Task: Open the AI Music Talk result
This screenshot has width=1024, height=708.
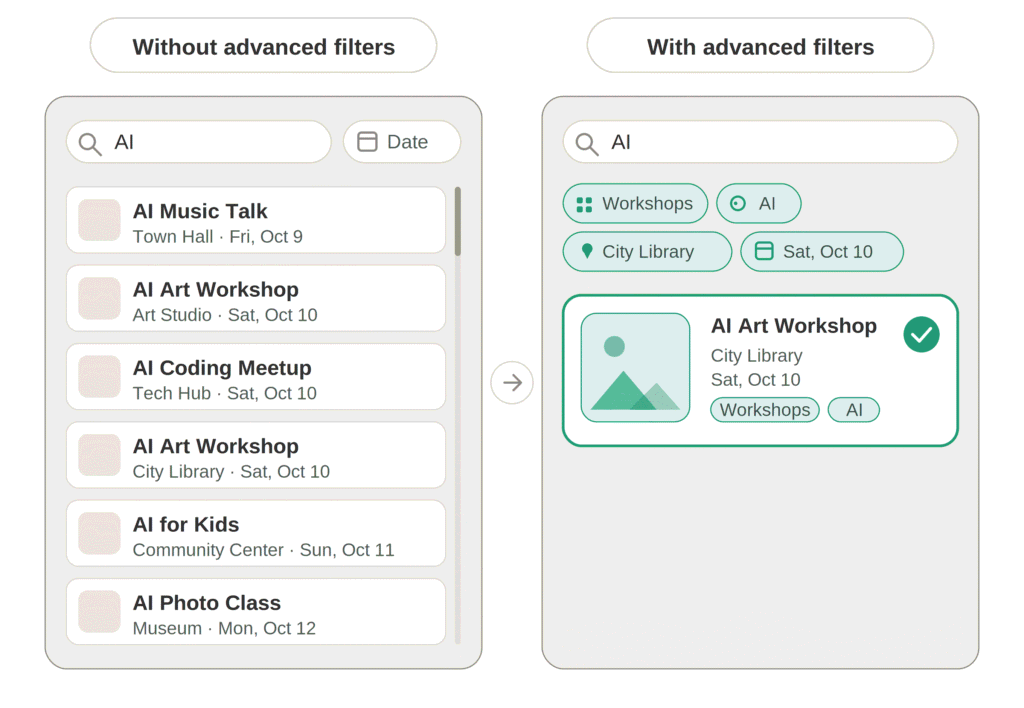Action: pos(256,221)
